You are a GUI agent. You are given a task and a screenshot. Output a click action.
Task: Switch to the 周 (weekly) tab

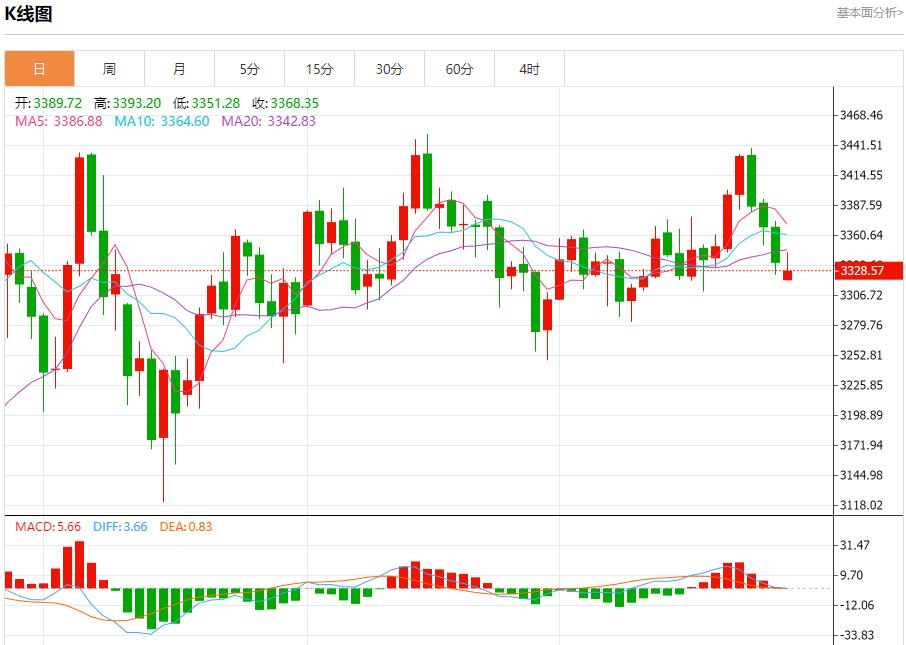pyautogui.click(x=109, y=69)
